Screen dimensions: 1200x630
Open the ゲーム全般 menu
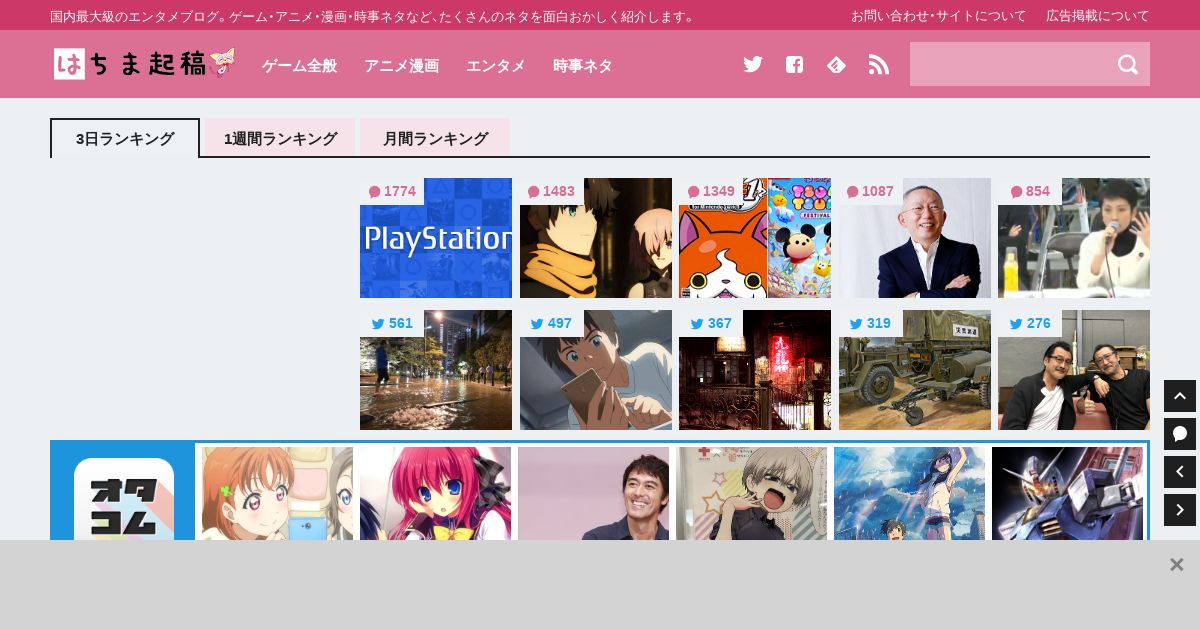pyautogui.click(x=299, y=65)
